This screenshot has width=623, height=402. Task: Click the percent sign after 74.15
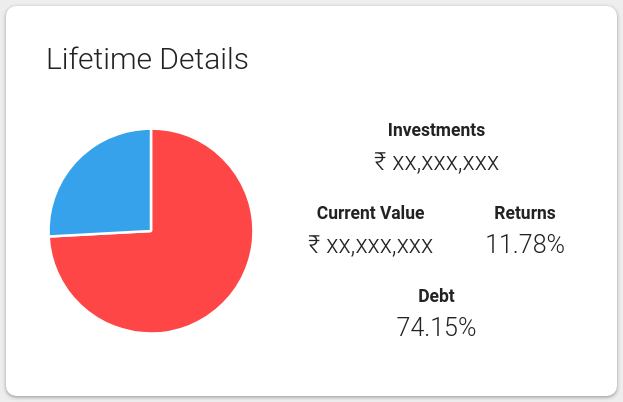(x=467, y=327)
